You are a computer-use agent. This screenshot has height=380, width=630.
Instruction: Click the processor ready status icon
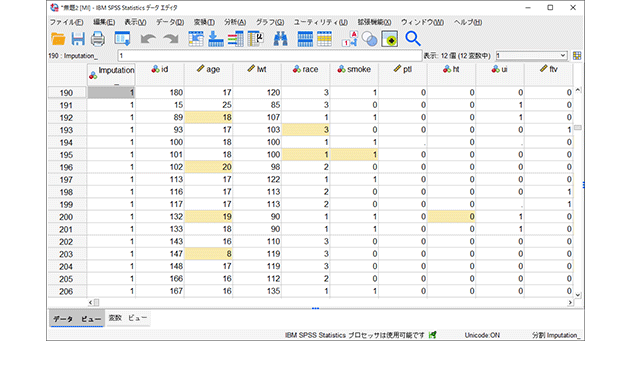pyautogui.click(x=432, y=335)
